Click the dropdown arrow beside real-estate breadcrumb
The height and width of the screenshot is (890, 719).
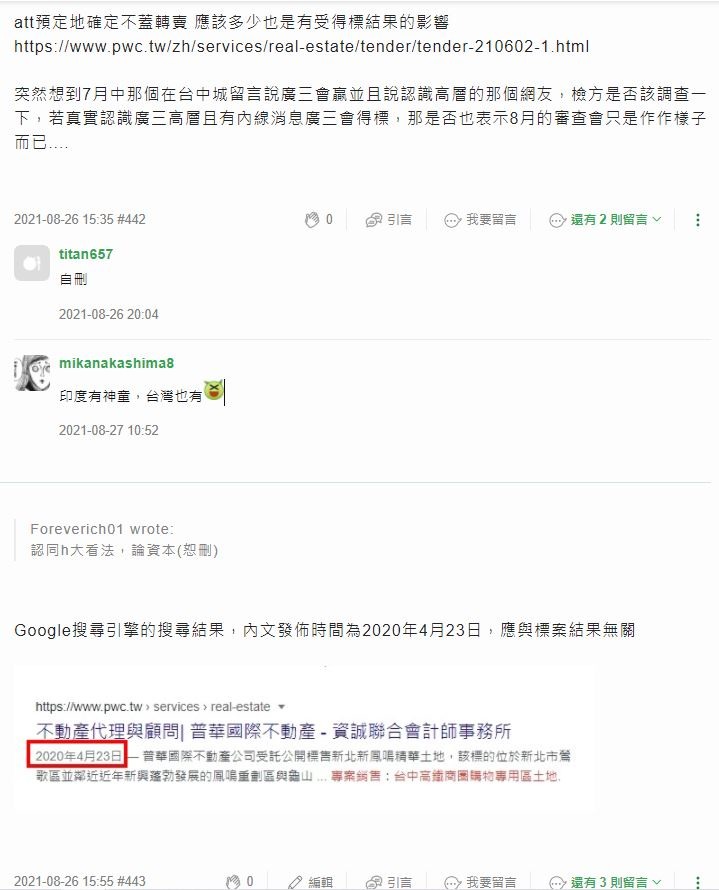point(281,707)
